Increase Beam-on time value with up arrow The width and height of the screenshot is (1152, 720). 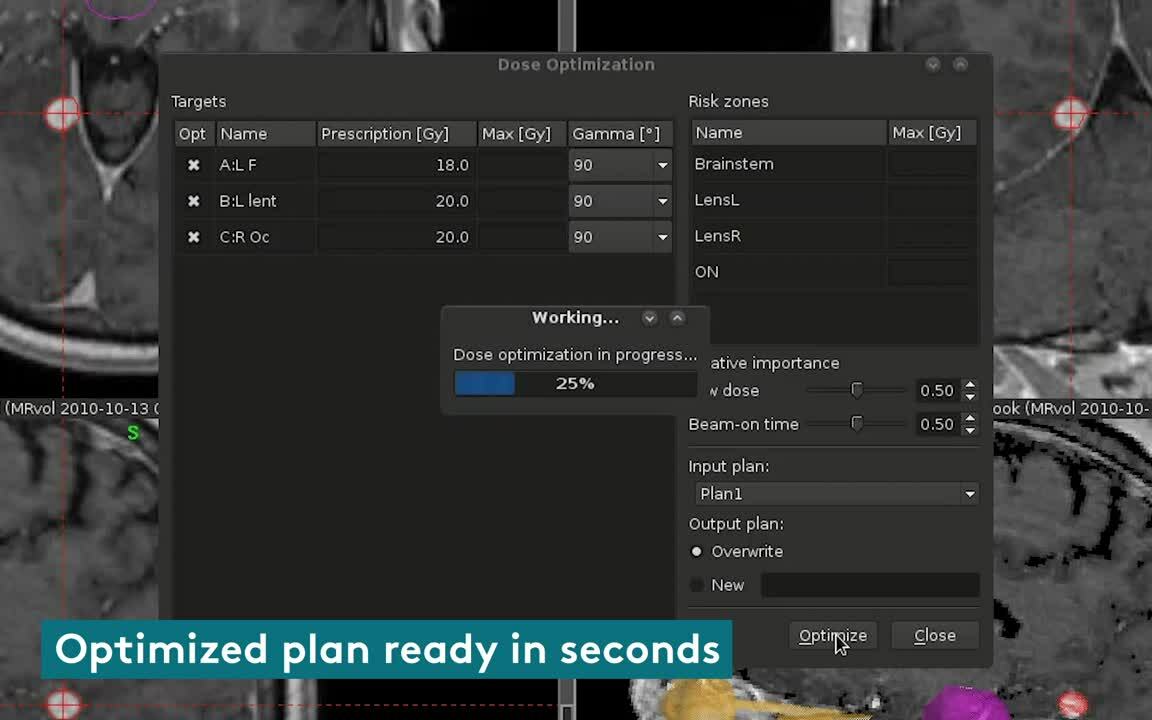click(971, 418)
